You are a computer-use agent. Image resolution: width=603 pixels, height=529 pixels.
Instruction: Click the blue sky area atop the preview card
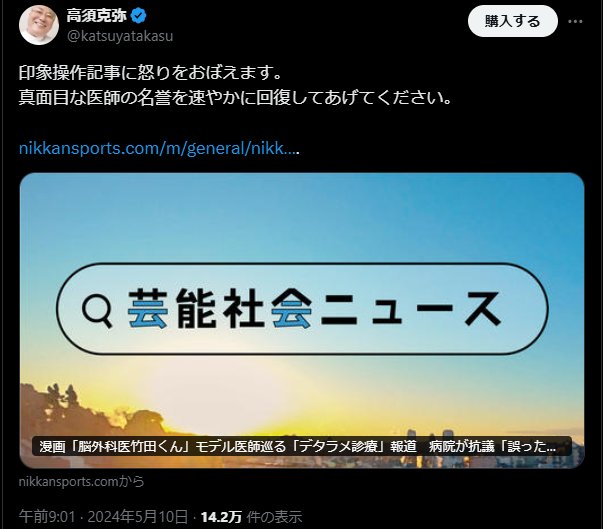point(302,215)
